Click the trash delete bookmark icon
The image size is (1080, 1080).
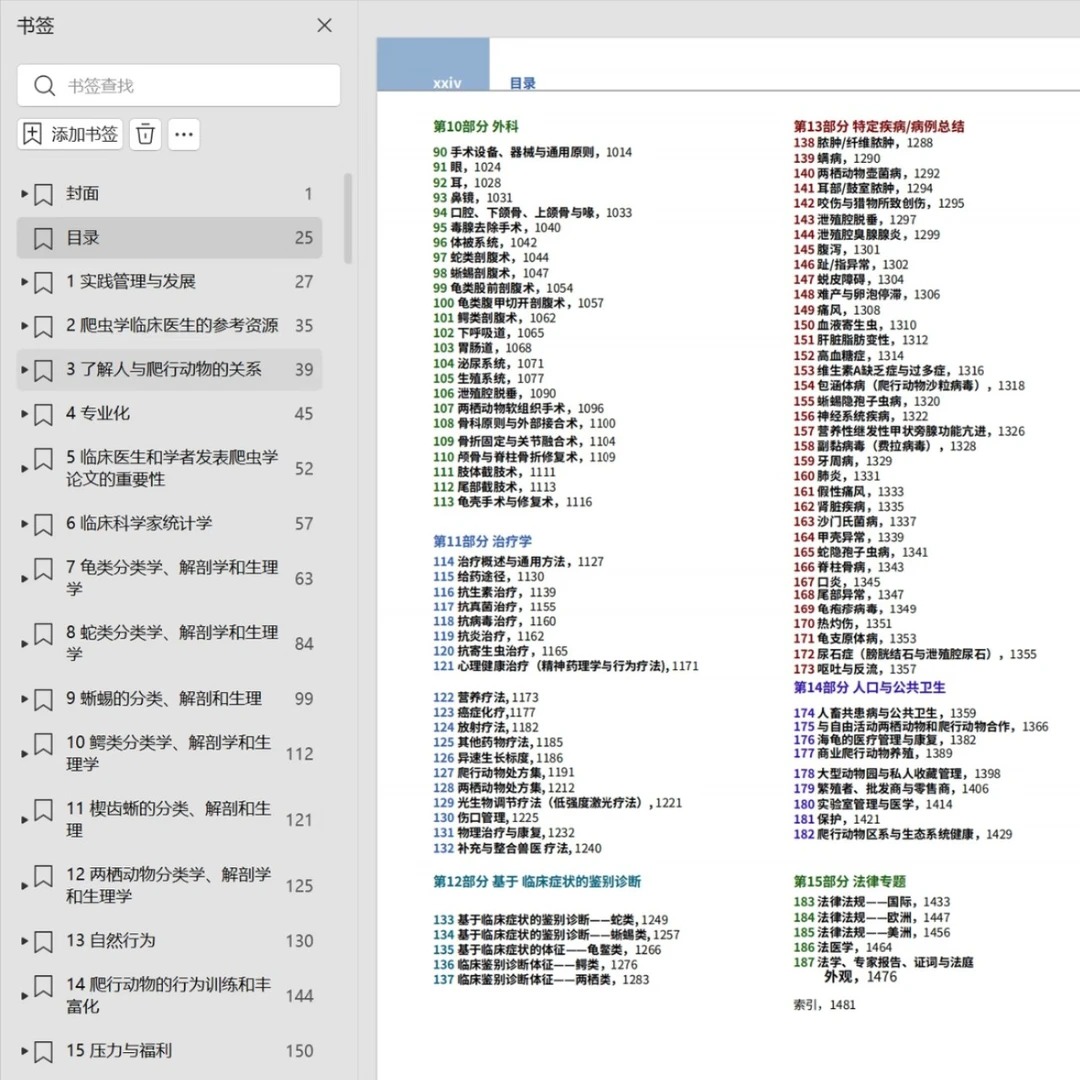146,134
